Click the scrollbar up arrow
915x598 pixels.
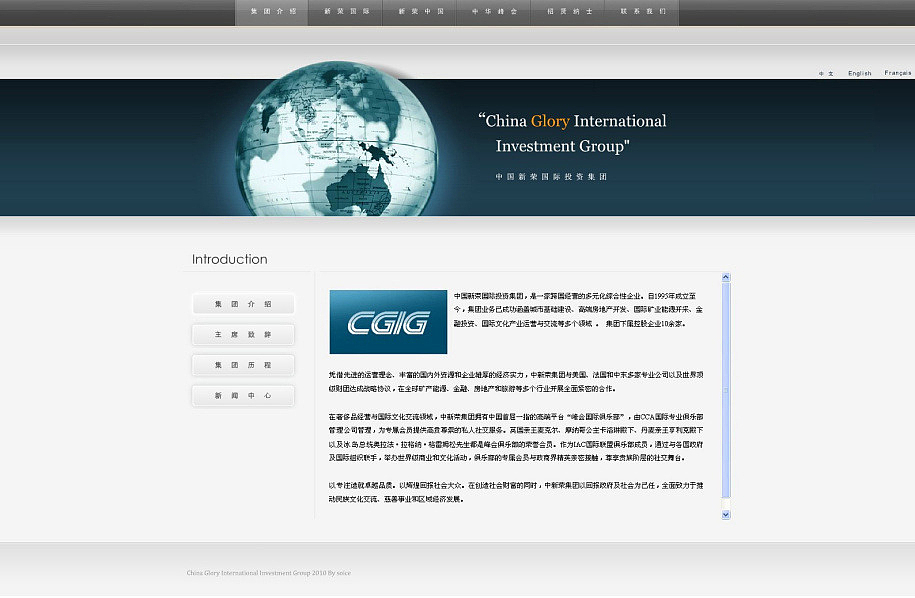(726, 278)
